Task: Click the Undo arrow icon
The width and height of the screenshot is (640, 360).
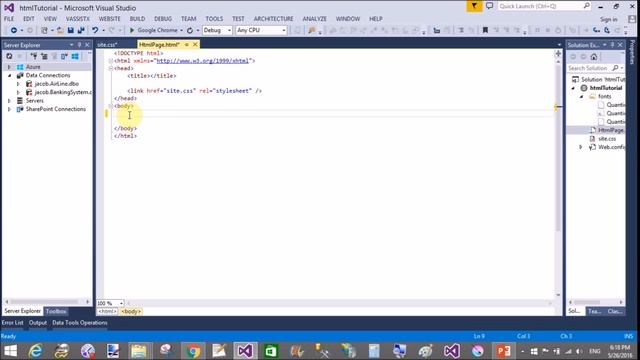Action: click(x=95, y=30)
